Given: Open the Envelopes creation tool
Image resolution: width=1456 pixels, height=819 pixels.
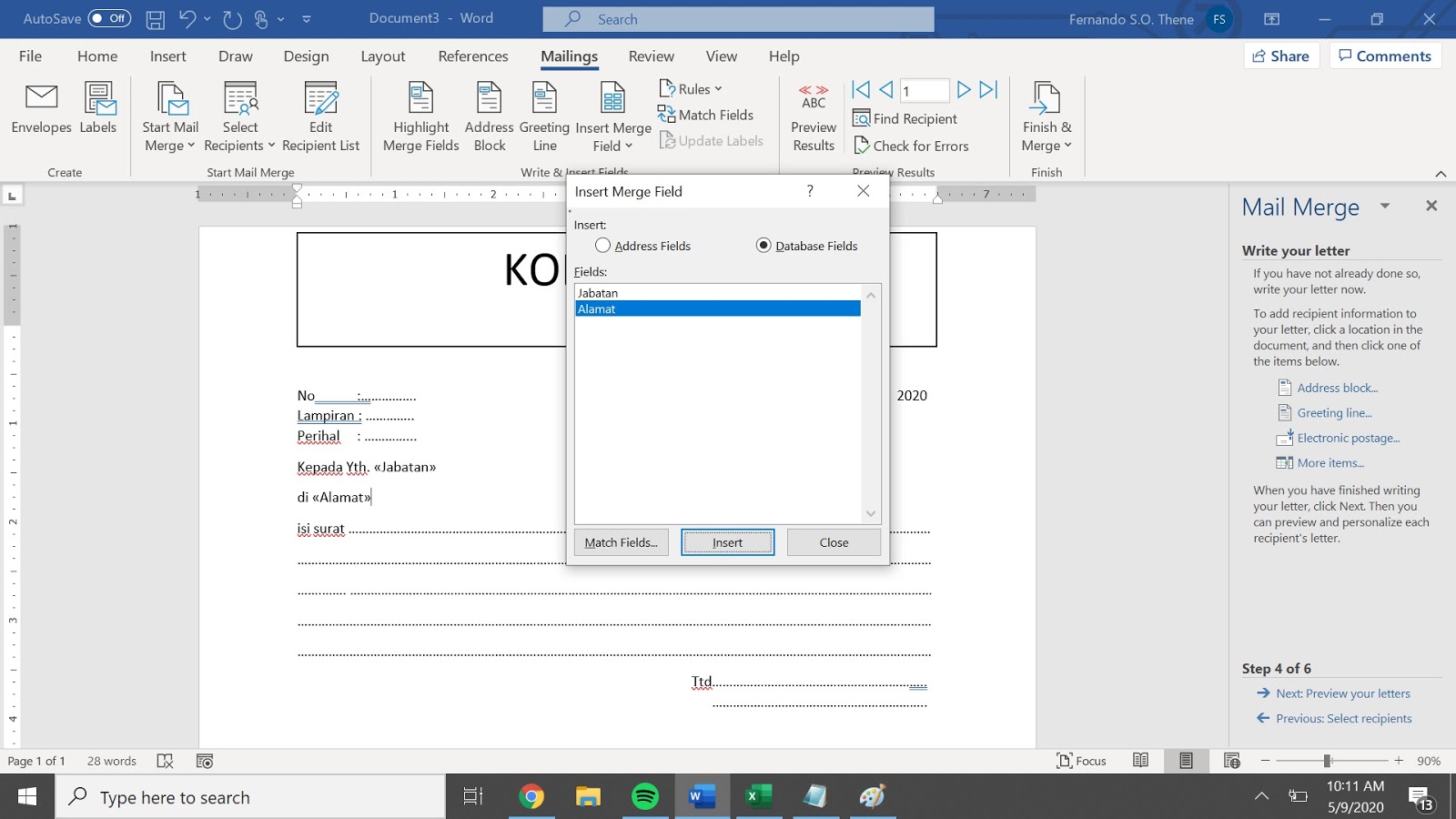Looking at the screenshot, I should (x=40, y=111).
